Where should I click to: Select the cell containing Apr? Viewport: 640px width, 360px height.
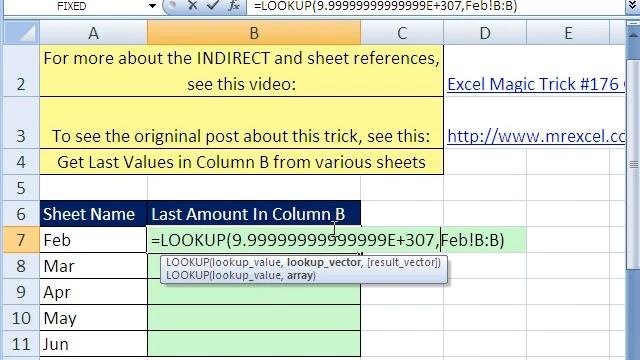tap(93, 292)
